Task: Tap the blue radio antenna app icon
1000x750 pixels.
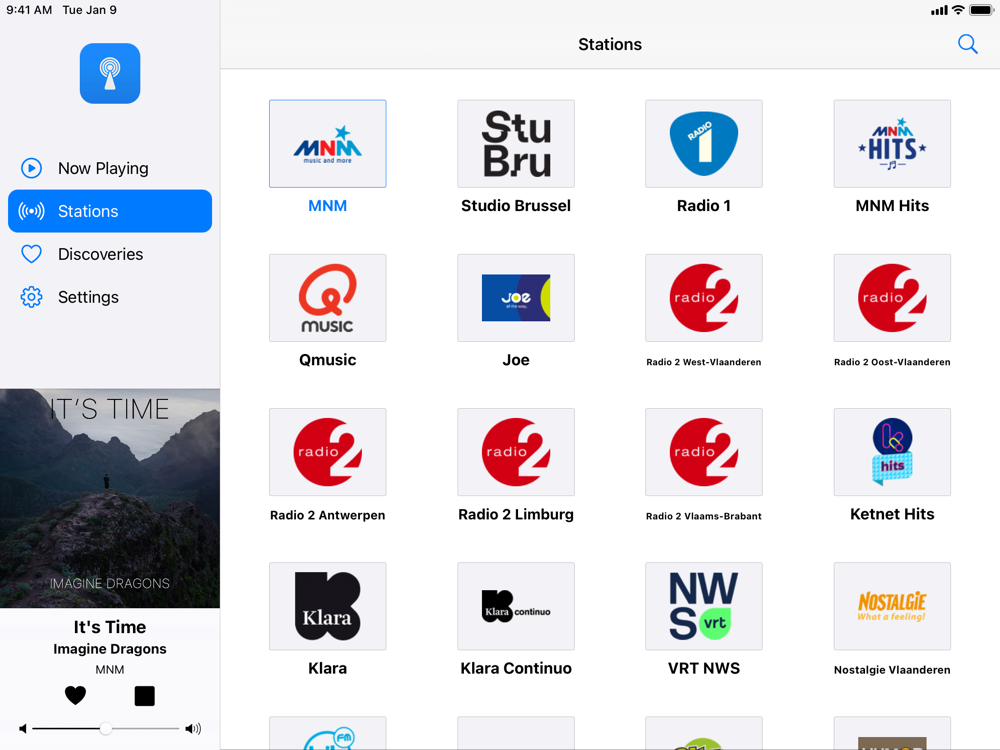Action: pyautogui.click(x=110, y=73)
